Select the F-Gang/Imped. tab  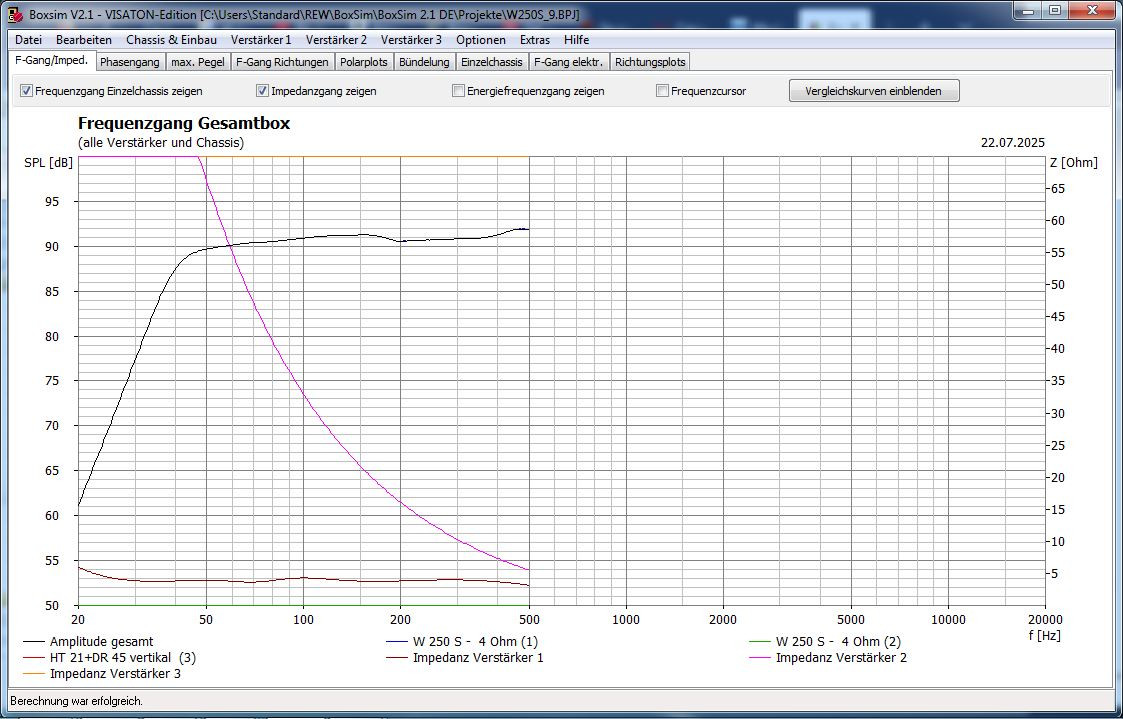click(52, 61)
